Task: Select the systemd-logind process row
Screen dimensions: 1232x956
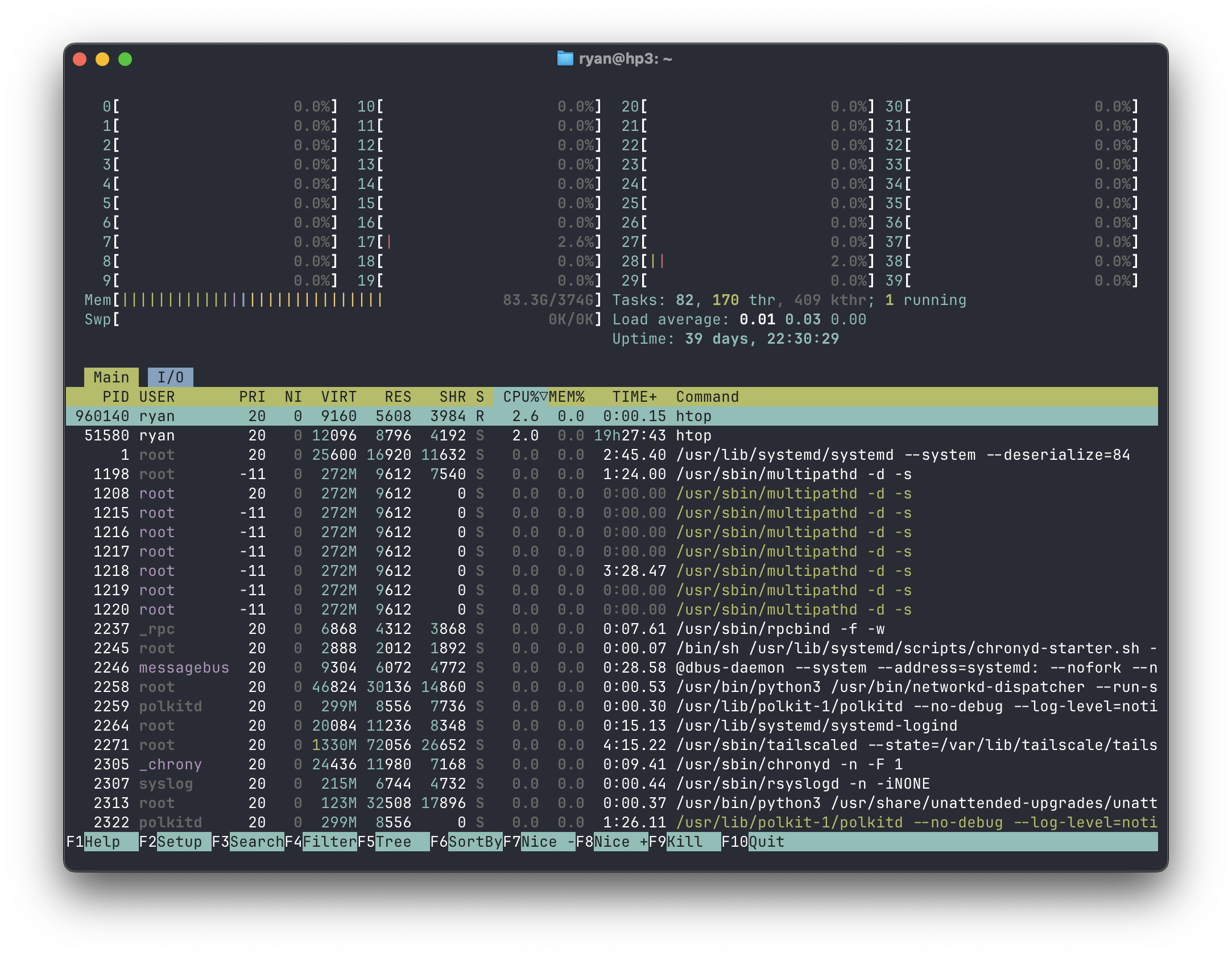Action: 612,726
